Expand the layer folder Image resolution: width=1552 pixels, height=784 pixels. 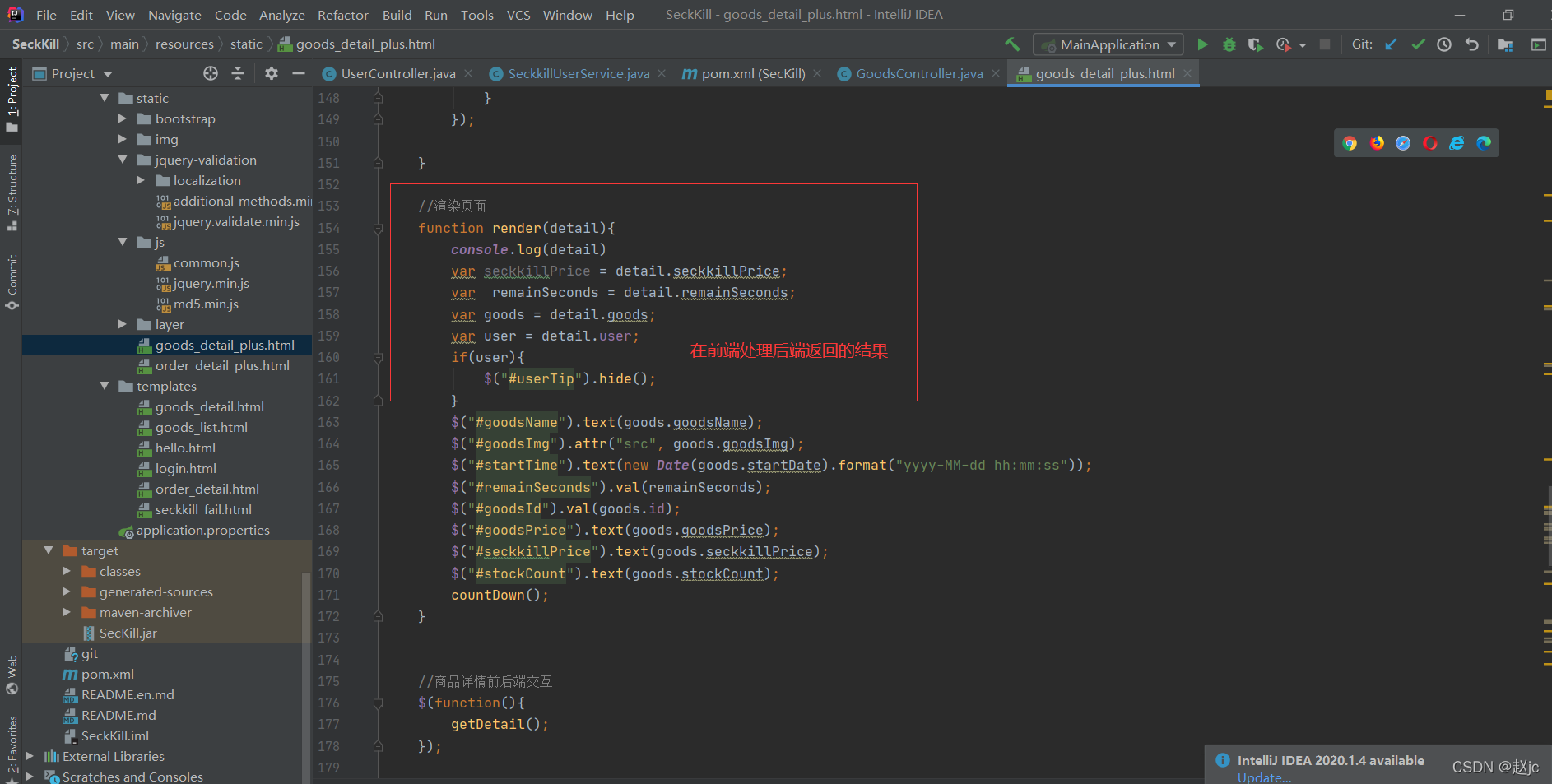click(123, 324)
